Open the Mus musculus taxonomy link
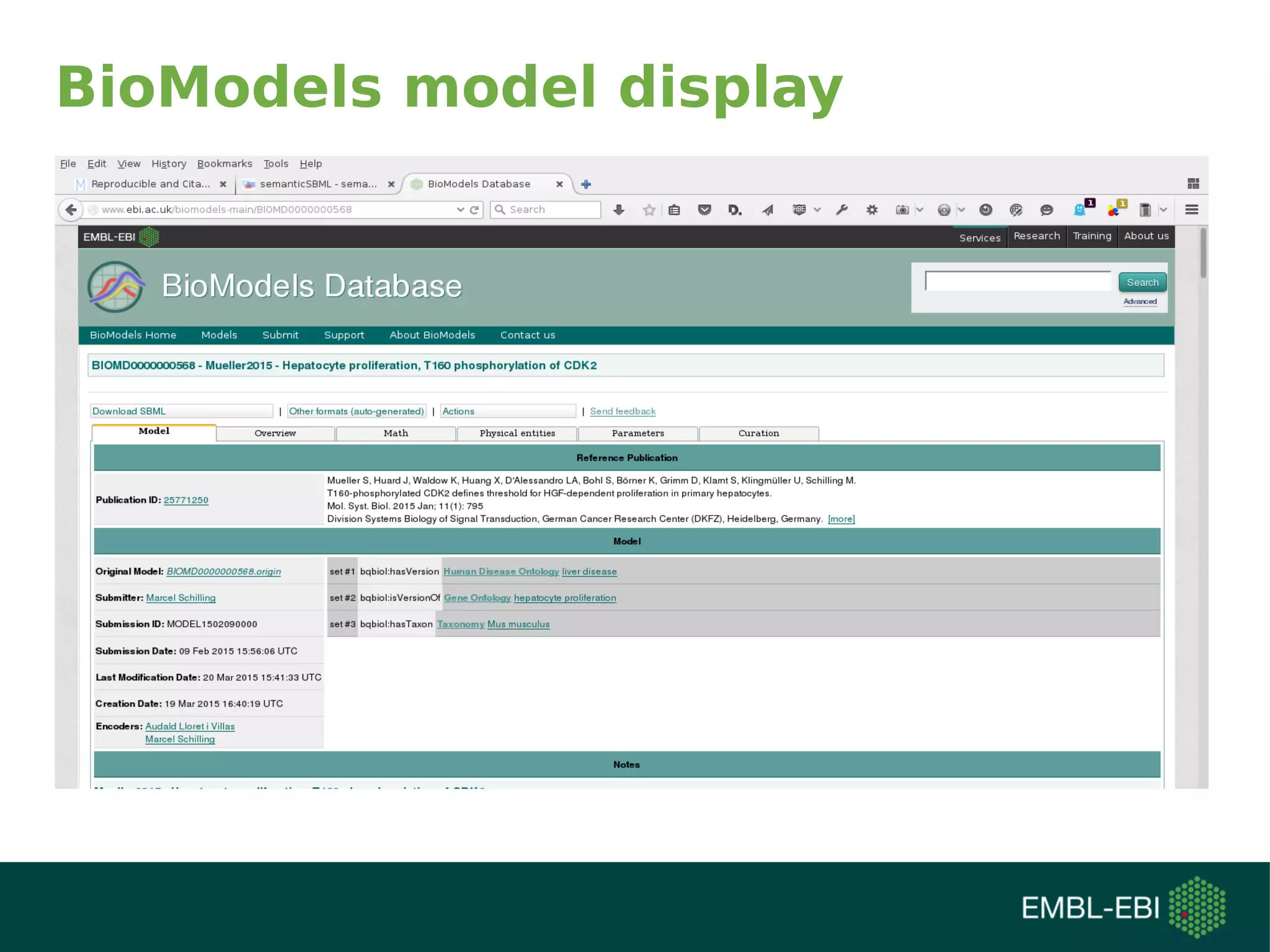The height and width of the screenshot is (952, 1270). [518, 624]
